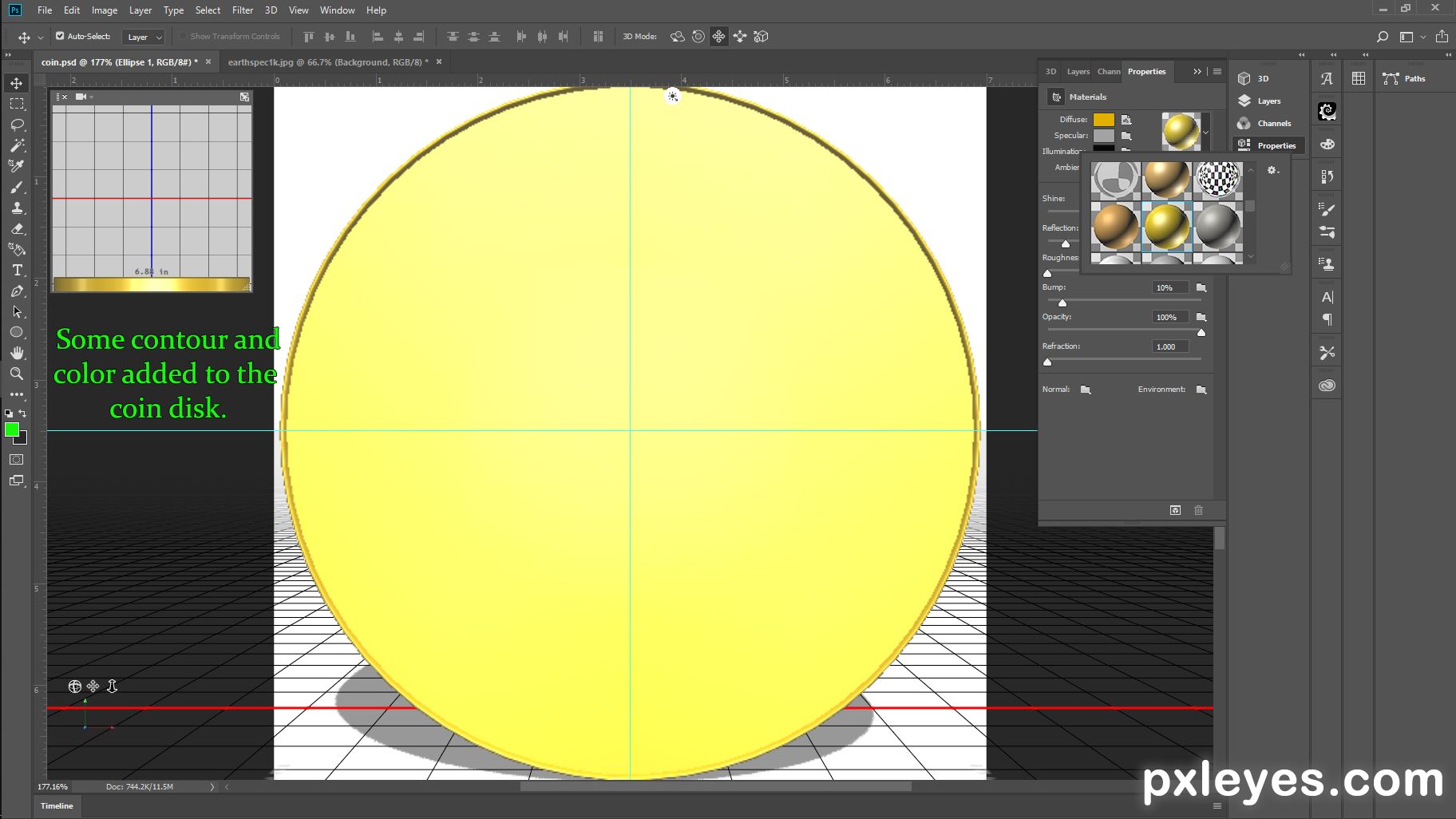The height and width of the screenshot is (819, 1456).
Task: Open the material picker gear menu
Action: [1273, 170]
